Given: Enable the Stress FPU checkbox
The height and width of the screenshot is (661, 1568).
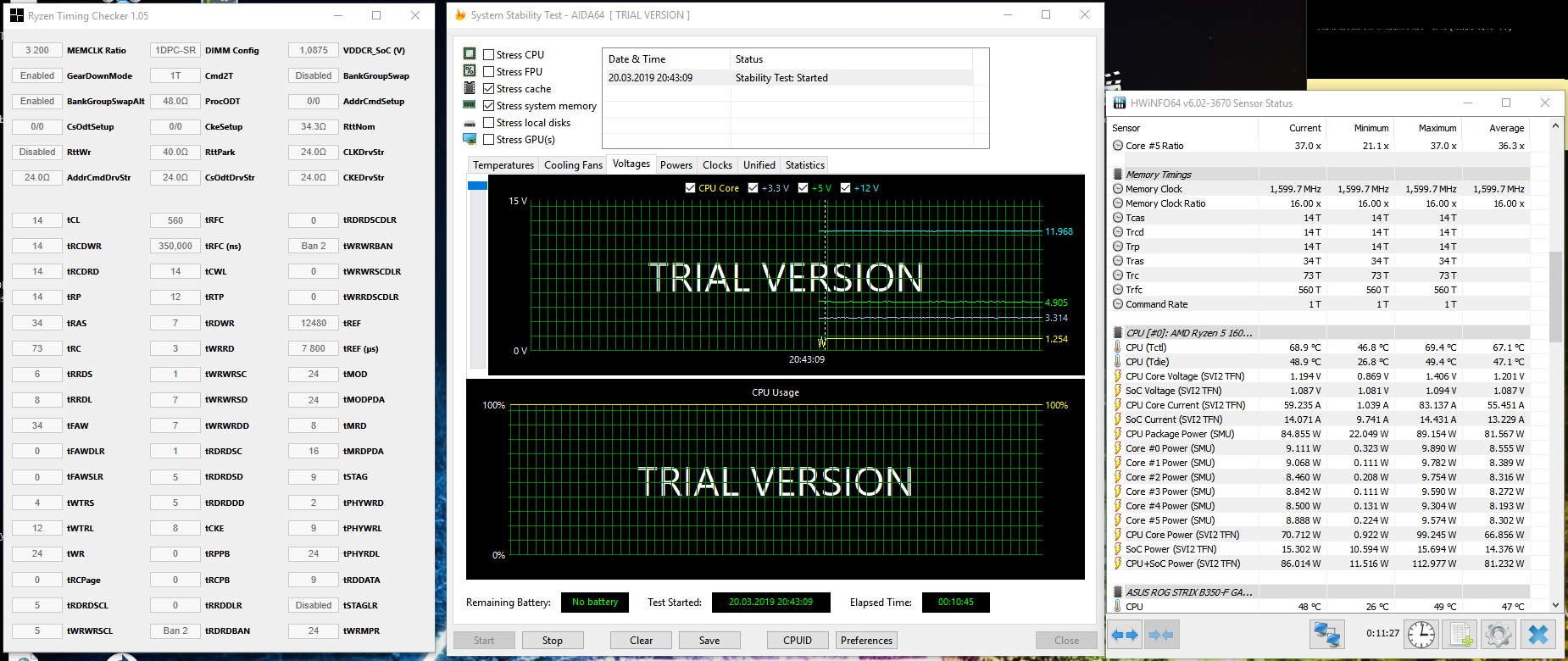Looking at the screenshot, I should click(x=488, y=71).
